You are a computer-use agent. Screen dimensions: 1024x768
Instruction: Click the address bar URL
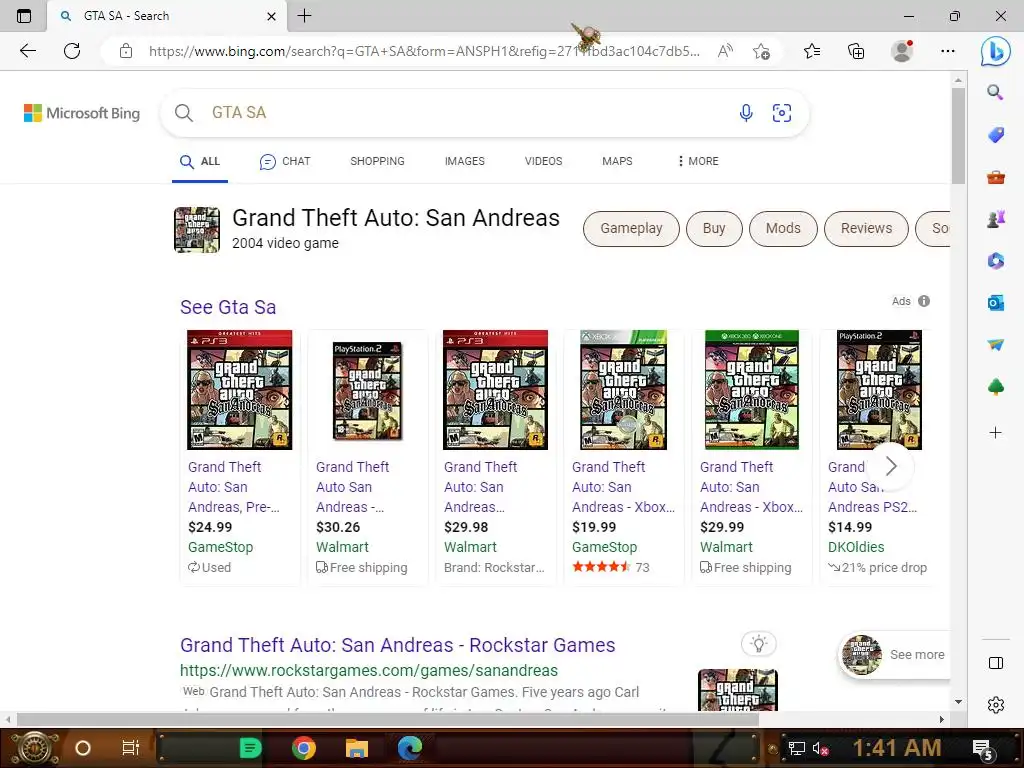[x=424, y=51]
